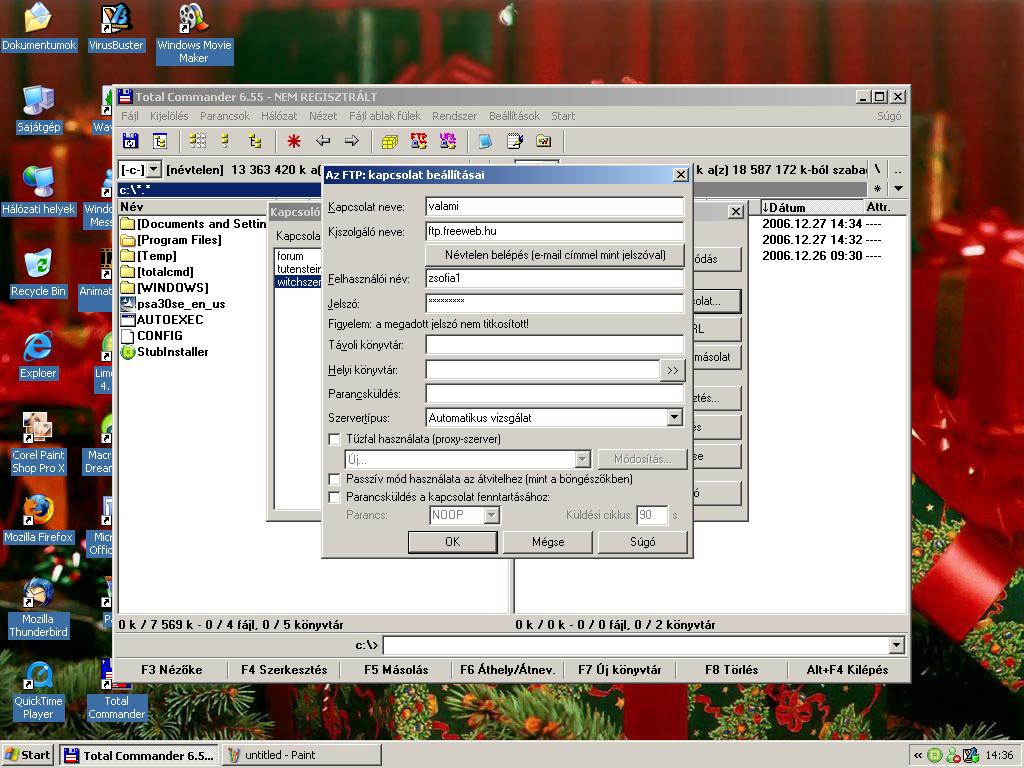
Task: Open the Mozilla Firefox desktop icon
Action: (38, 510)
